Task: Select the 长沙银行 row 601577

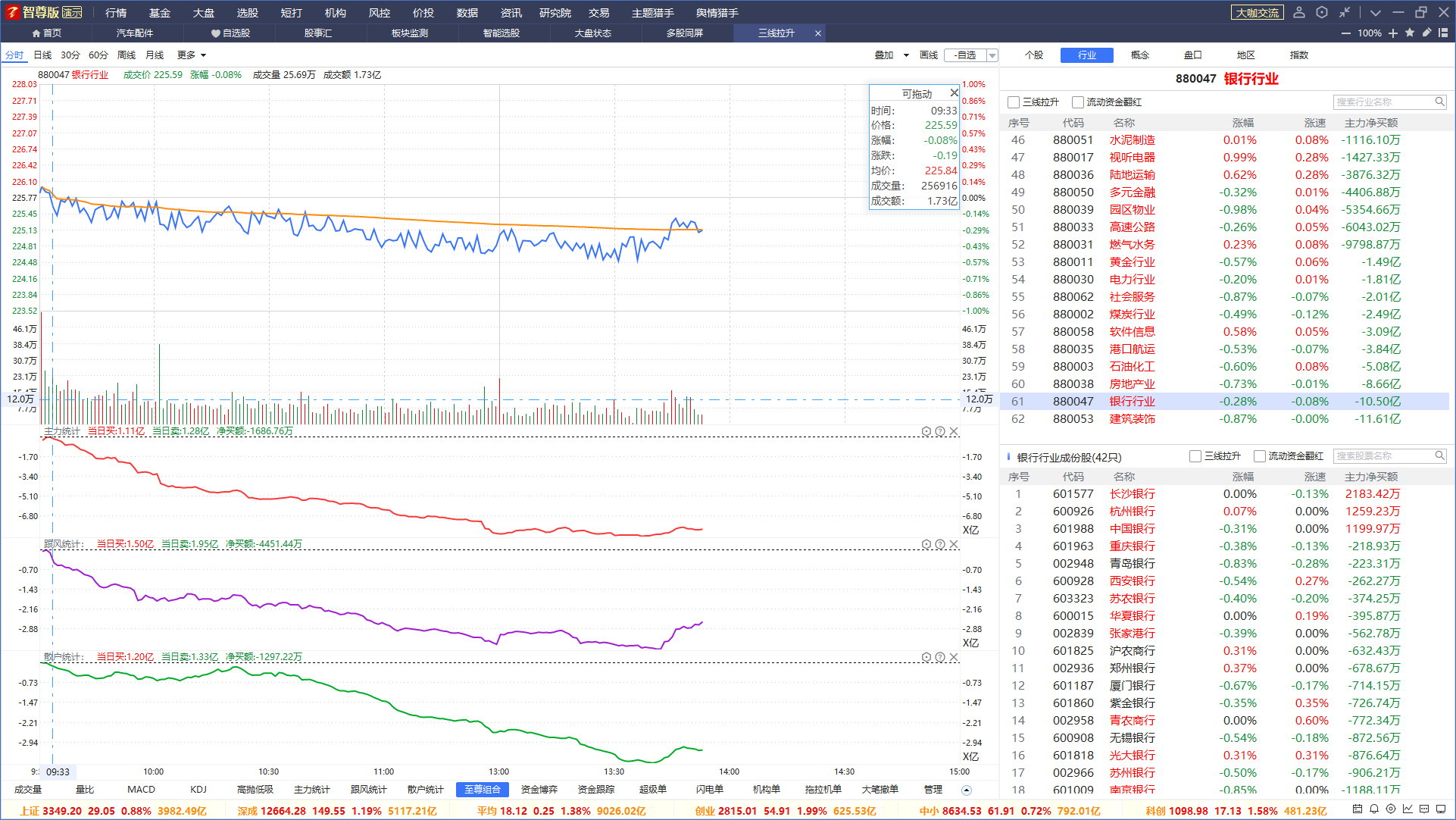Action: tap(1225, 494)
